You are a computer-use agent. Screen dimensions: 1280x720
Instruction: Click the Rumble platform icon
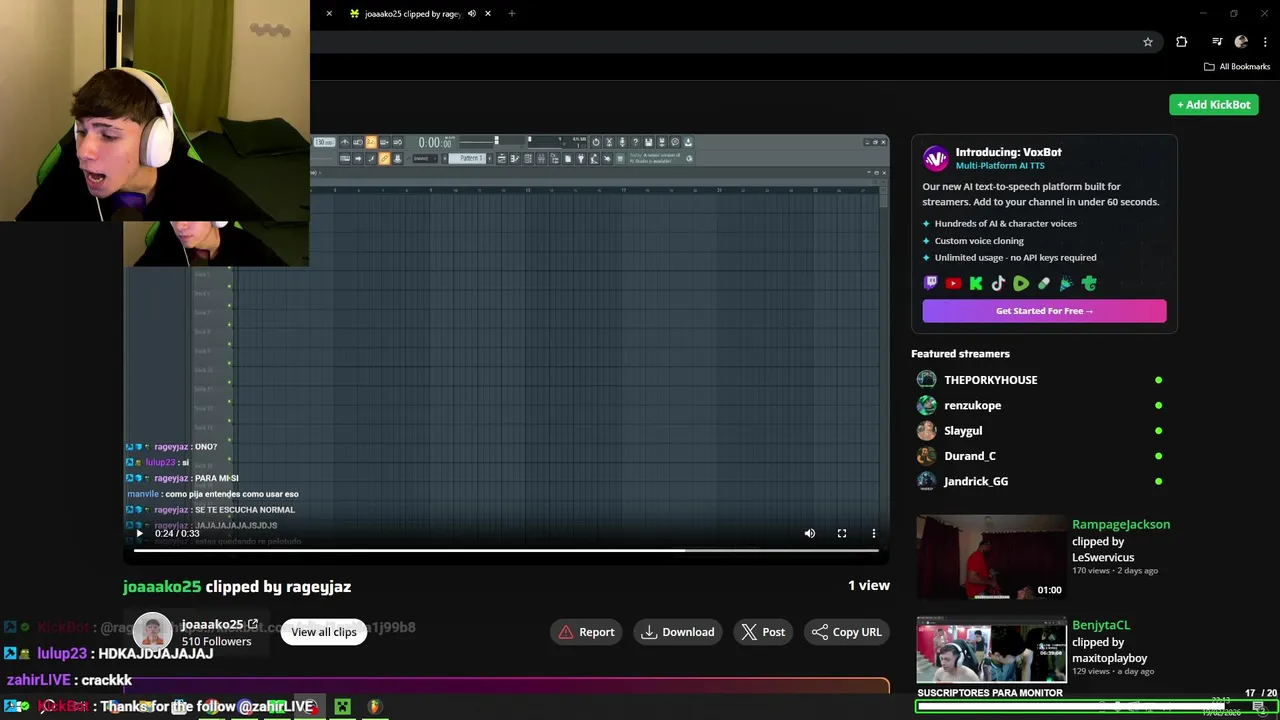(x=1021, y=283)
